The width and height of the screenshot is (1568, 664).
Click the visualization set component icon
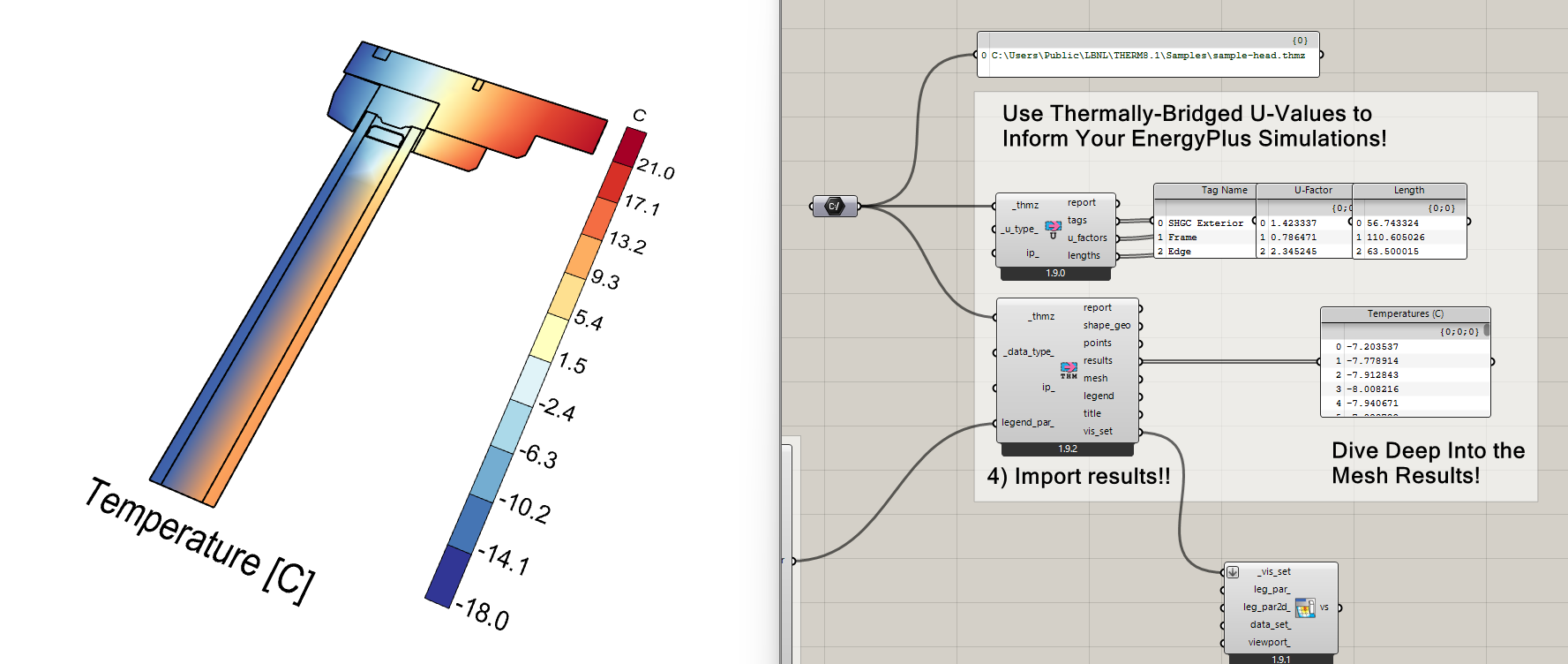click(1305, 607)
